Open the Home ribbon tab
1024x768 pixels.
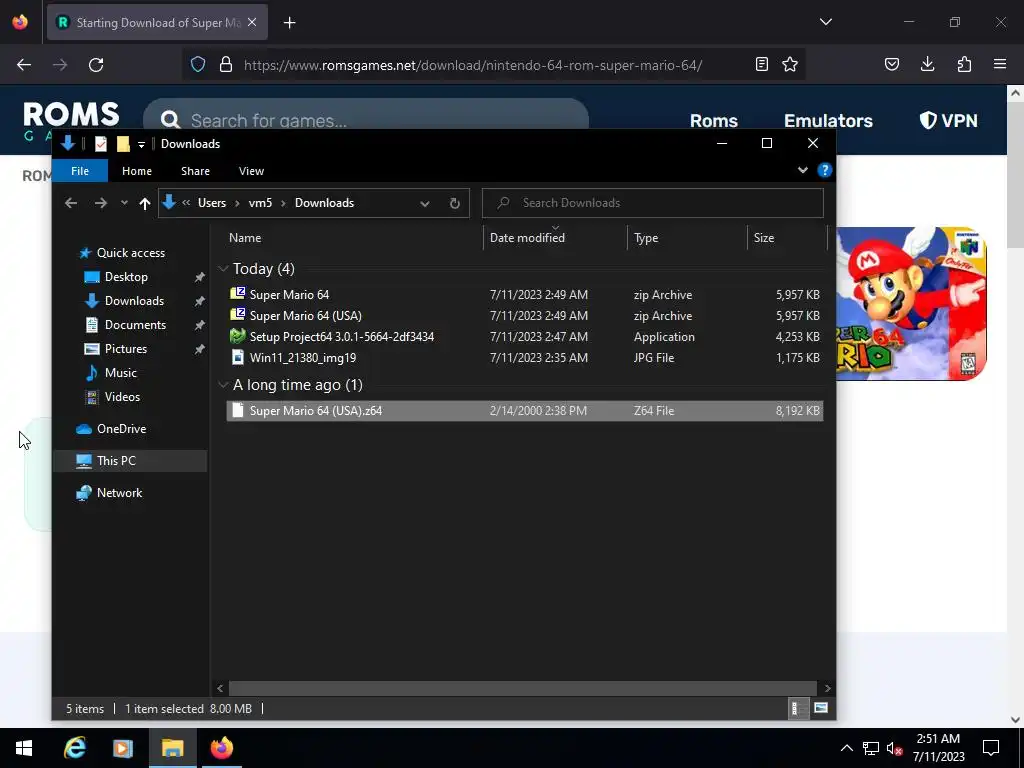tap(136, 171)
